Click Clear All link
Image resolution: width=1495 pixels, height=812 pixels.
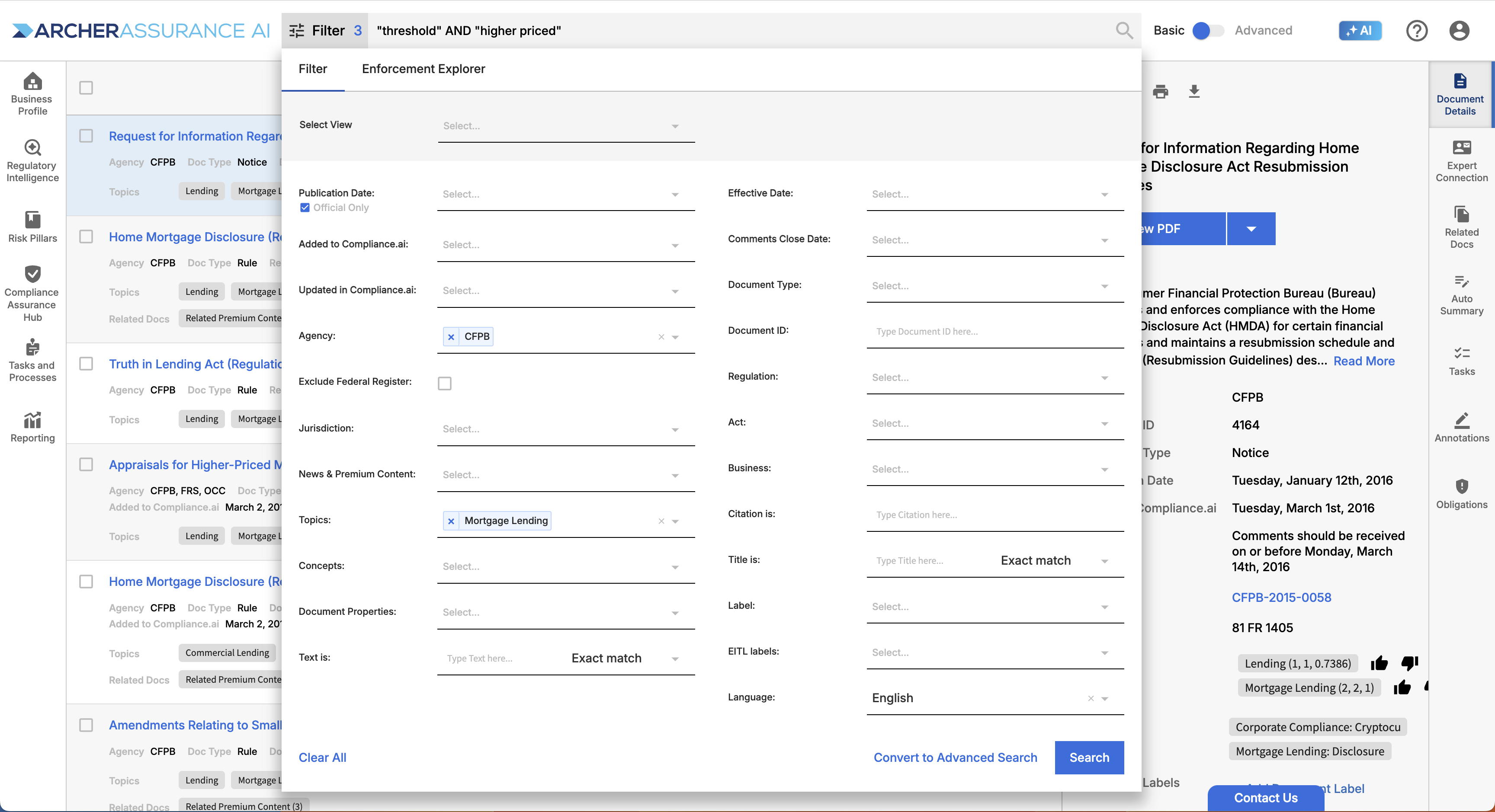point(322,758)
